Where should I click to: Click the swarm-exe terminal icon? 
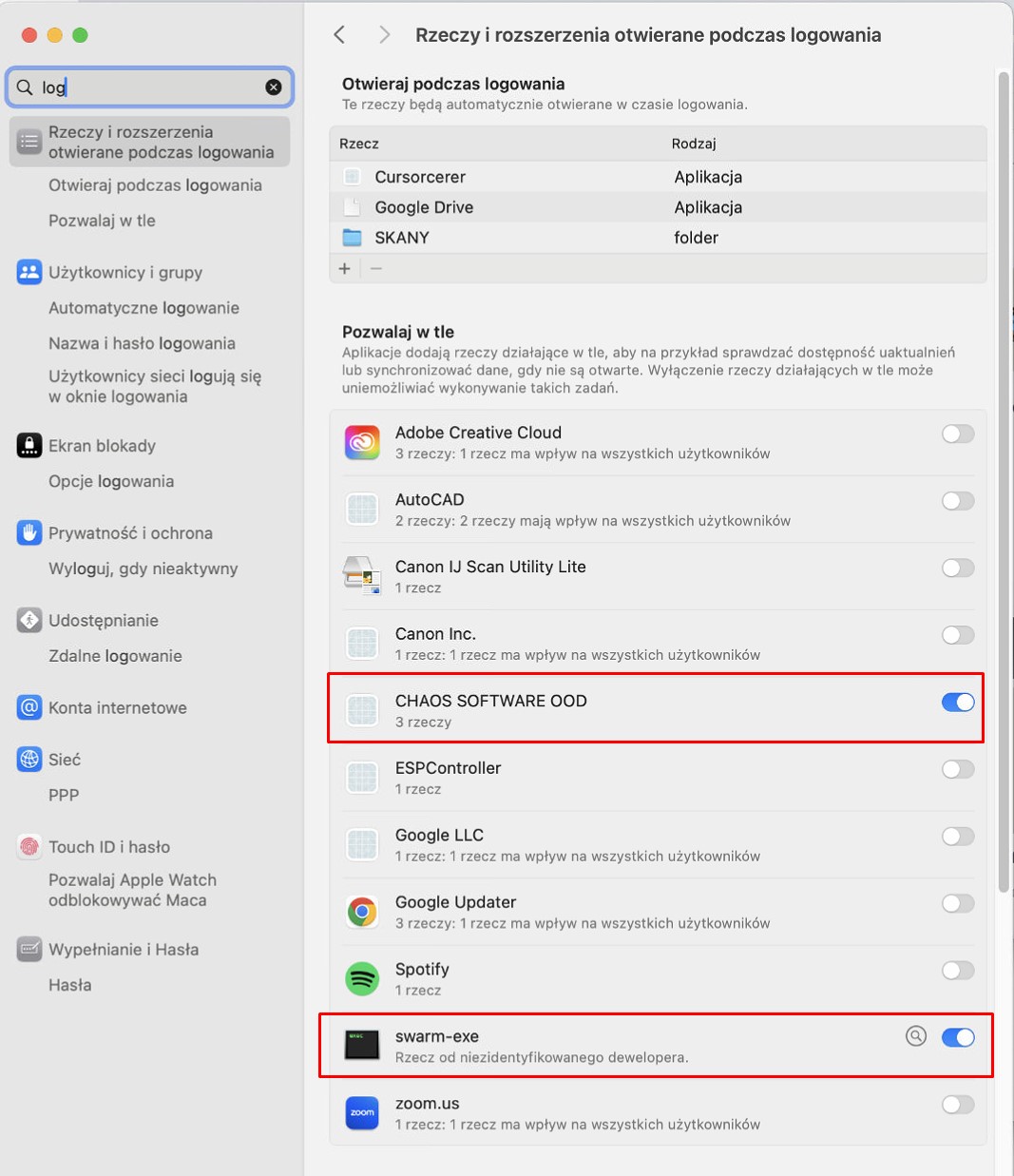coord(362,1046)
